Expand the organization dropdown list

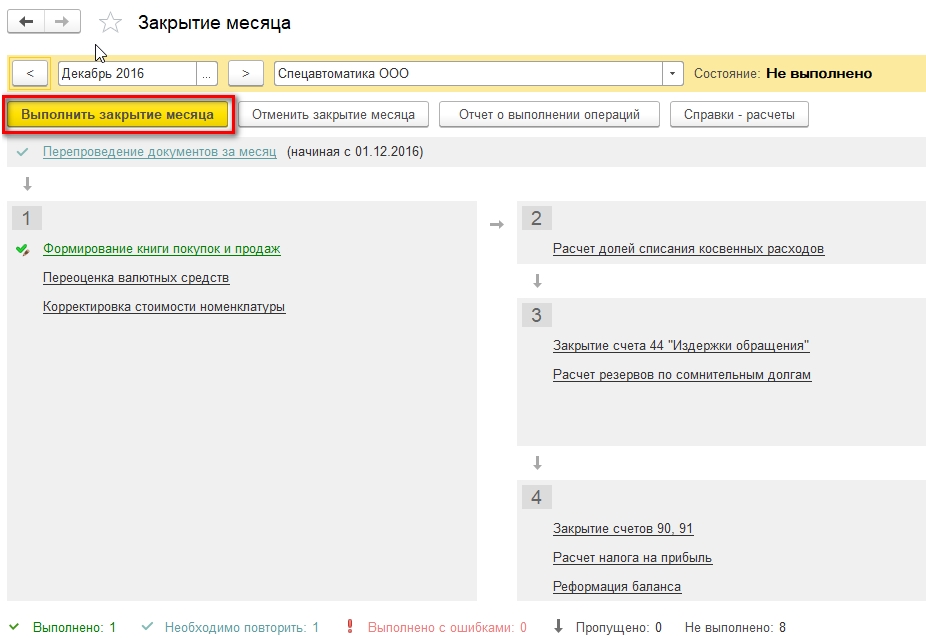pos(672,74)
